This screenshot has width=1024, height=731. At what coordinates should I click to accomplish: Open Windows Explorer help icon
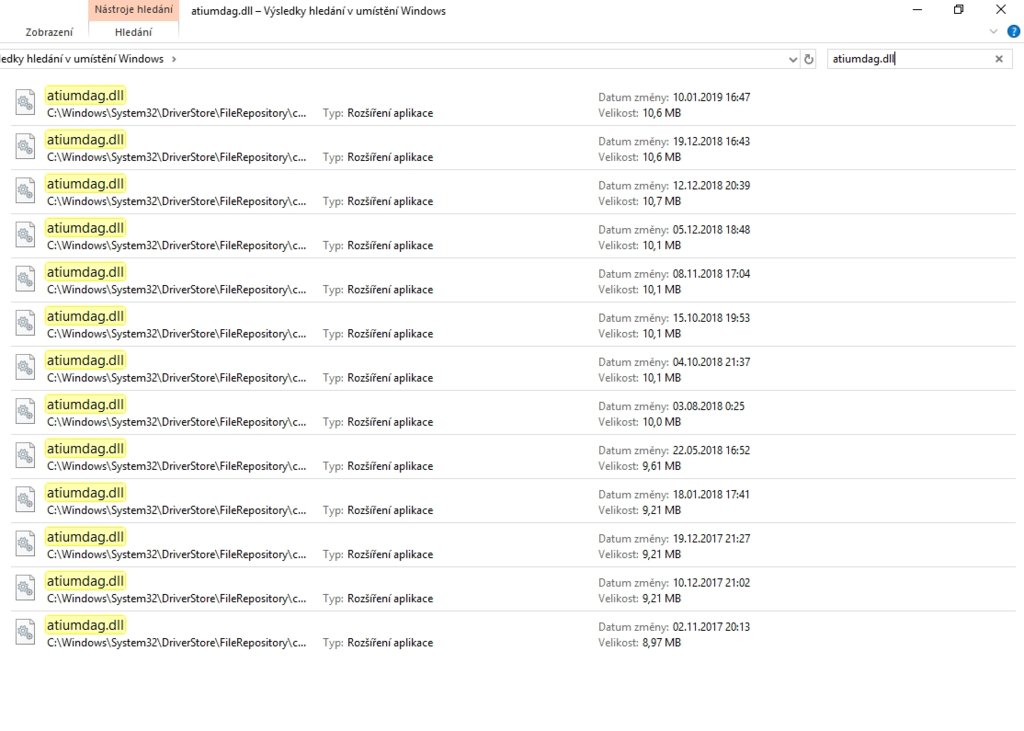click(1013, 32)
